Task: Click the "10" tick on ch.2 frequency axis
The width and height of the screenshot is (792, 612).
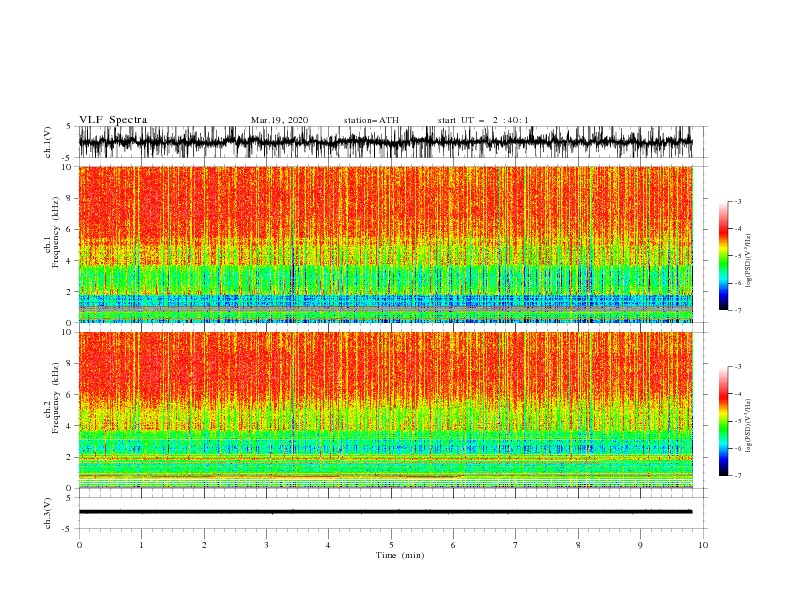Action: [69, 332]
